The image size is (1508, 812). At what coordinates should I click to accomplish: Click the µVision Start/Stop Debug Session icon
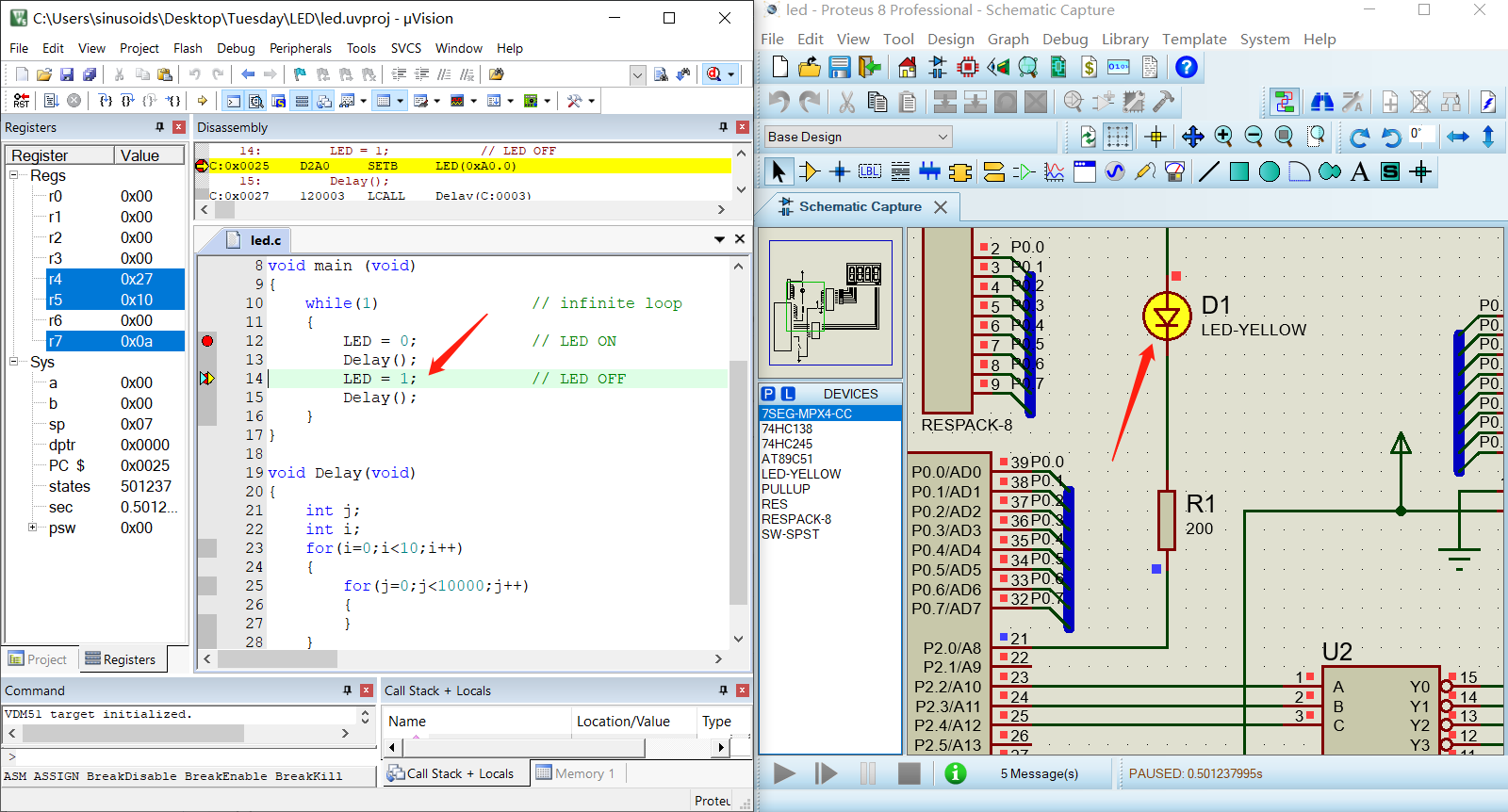point(714,74)
